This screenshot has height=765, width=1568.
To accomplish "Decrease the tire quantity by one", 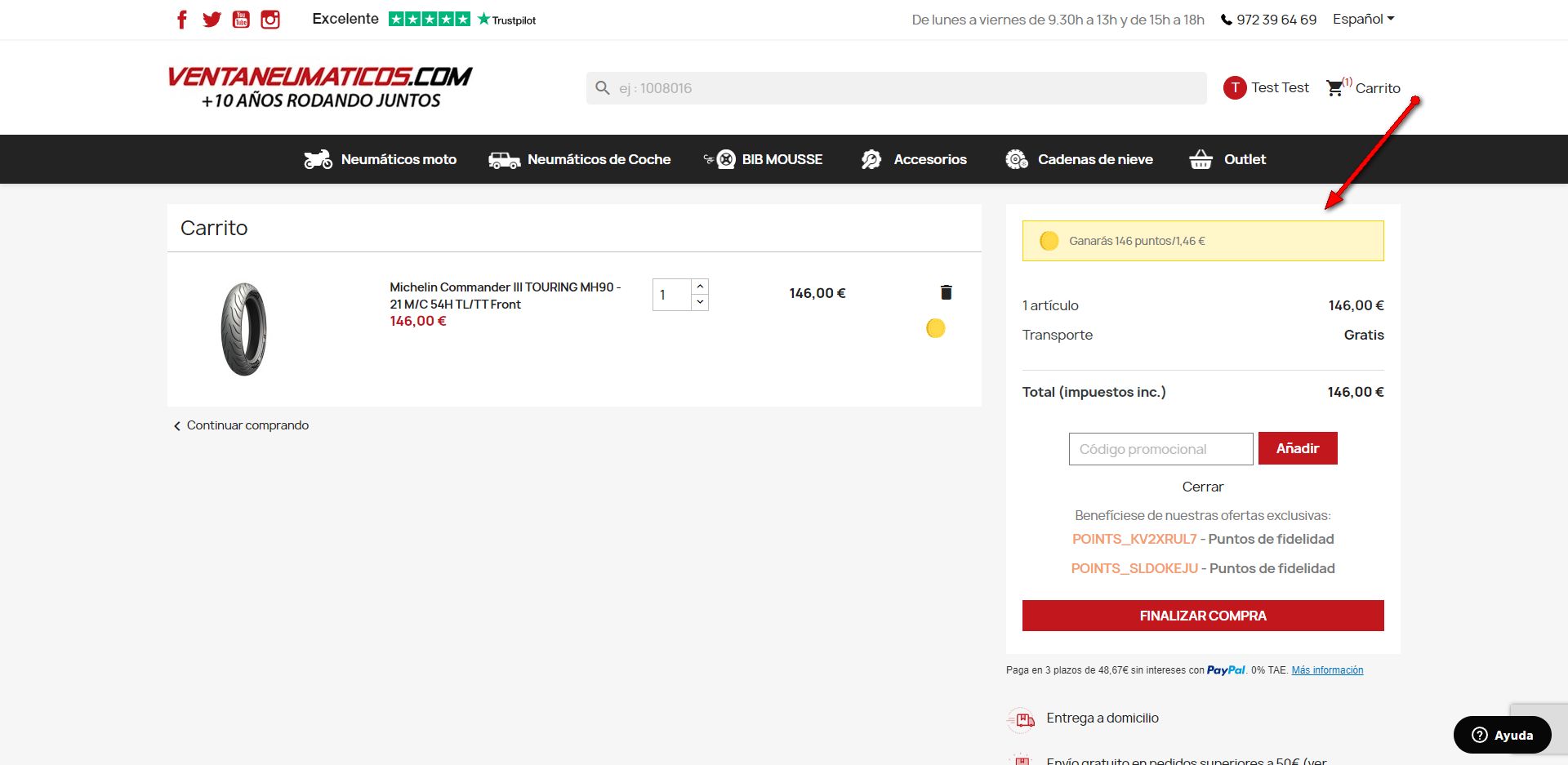I will [x=700, y=303].
